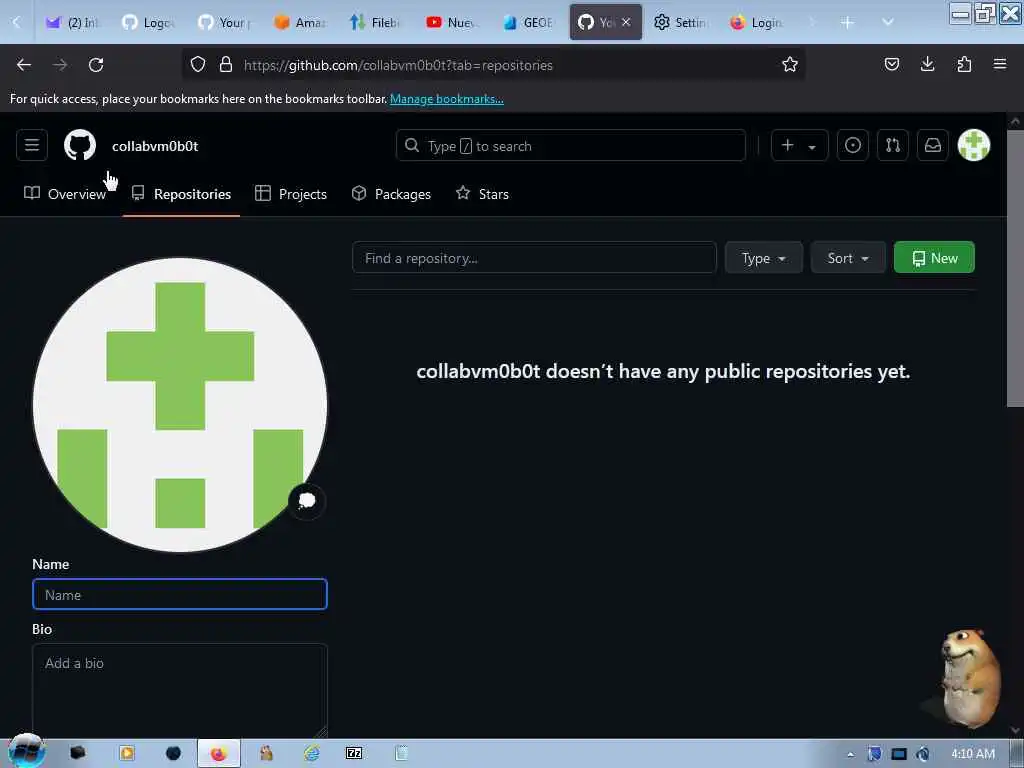
Task: Switch to the Amazon browser tab
Action: [300, 22]
